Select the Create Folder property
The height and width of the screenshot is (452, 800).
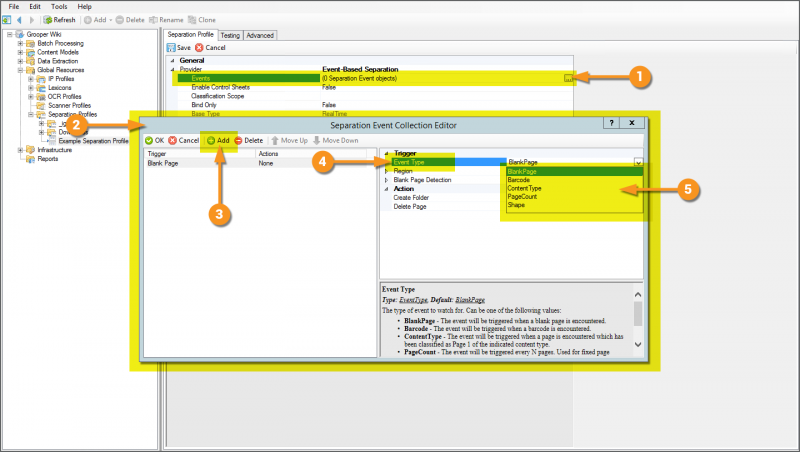tap(411, 198)
